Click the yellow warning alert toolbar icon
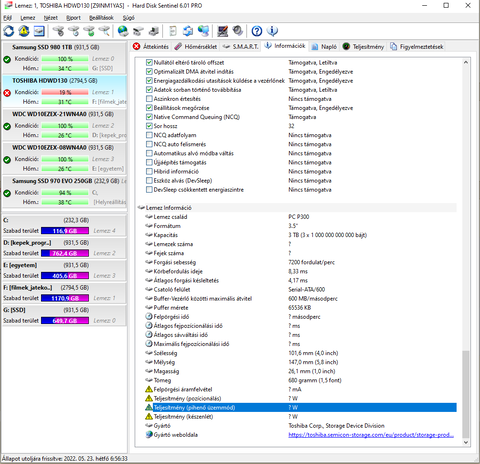 tap(24, 31)
